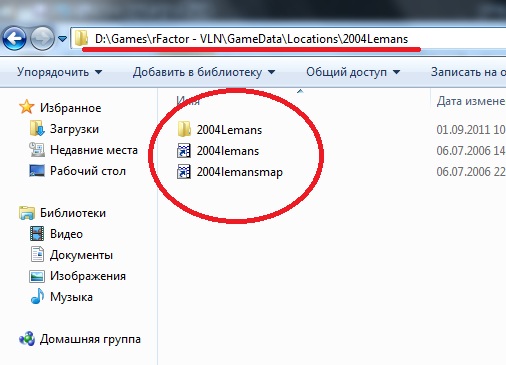Screen dimensions: 506x365
Task: Open Добавить в библиотеку dropdown
Action: pos(204,72)
